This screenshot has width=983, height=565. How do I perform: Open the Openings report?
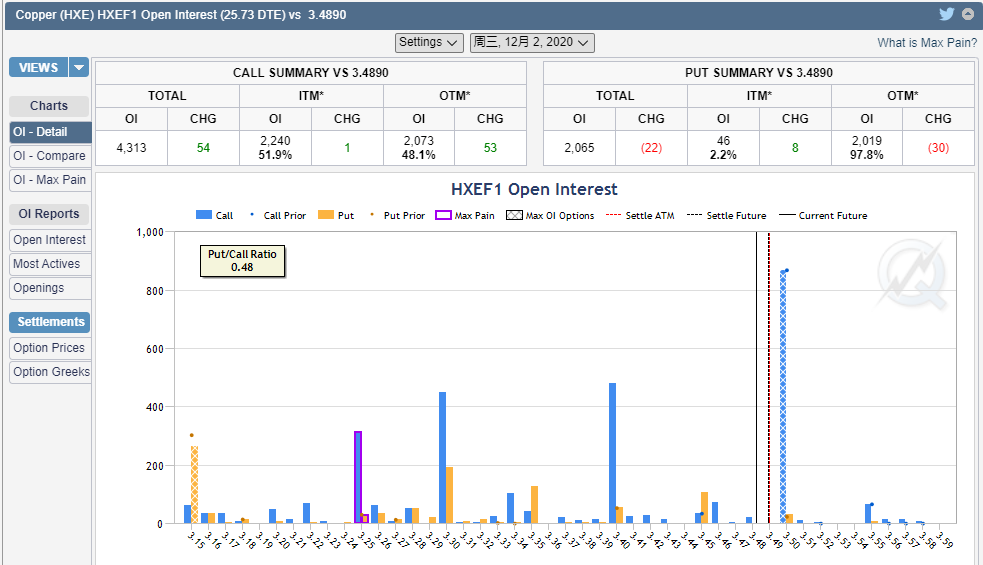50,288
